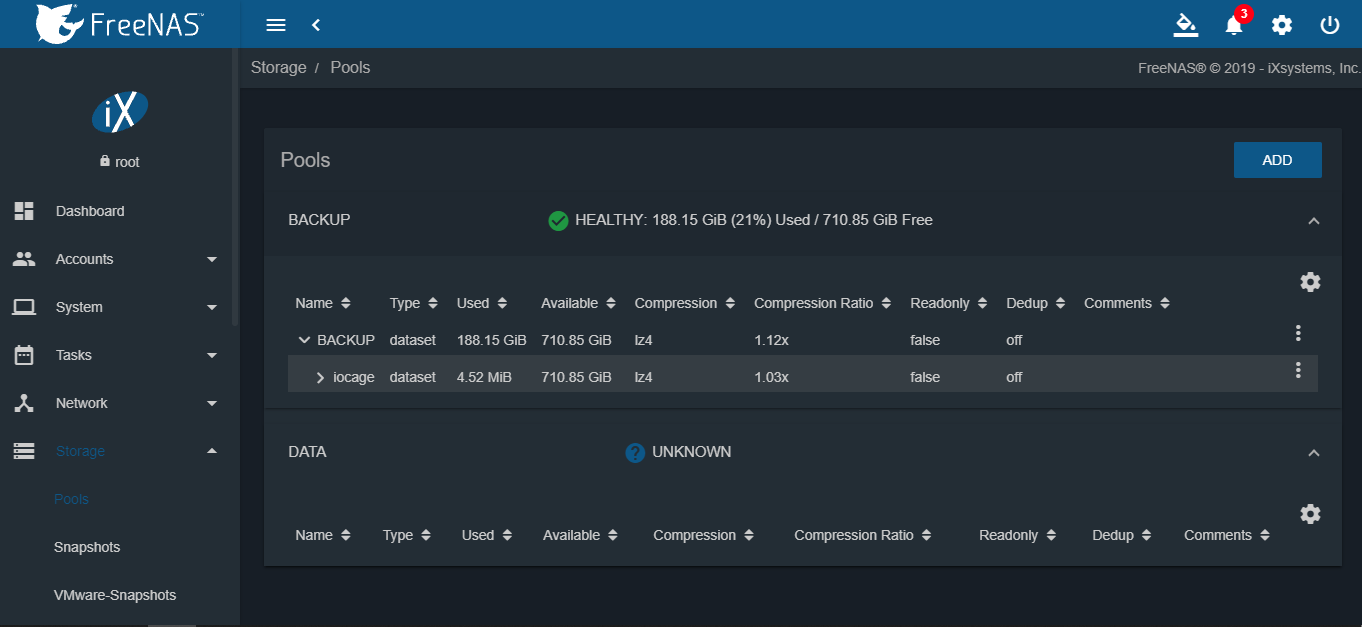Open the top bar settings gear
The height and width of the screenshot is (627, 1362).
tap(1282, 25)
